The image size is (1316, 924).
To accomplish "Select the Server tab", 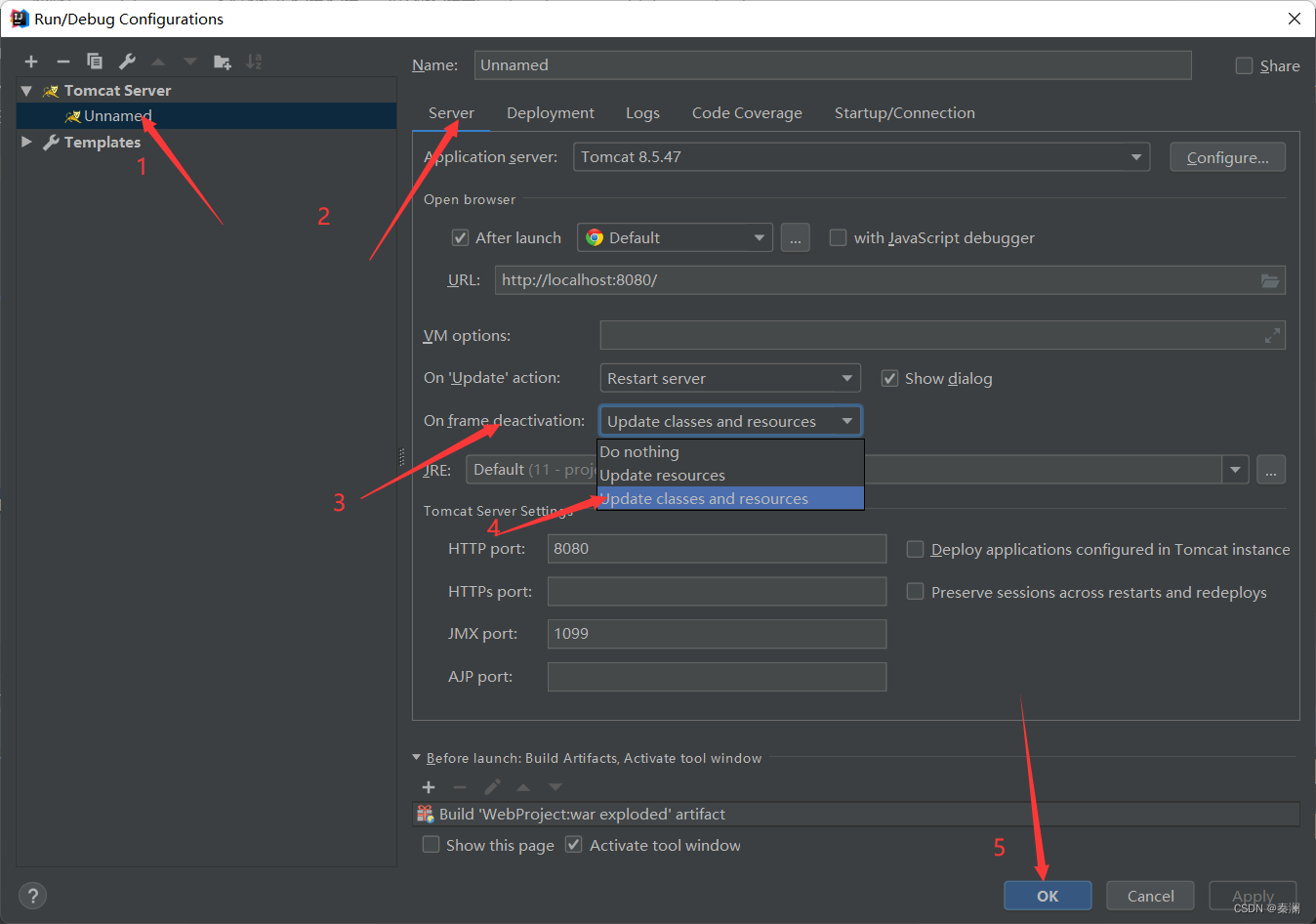I will 451,113.
